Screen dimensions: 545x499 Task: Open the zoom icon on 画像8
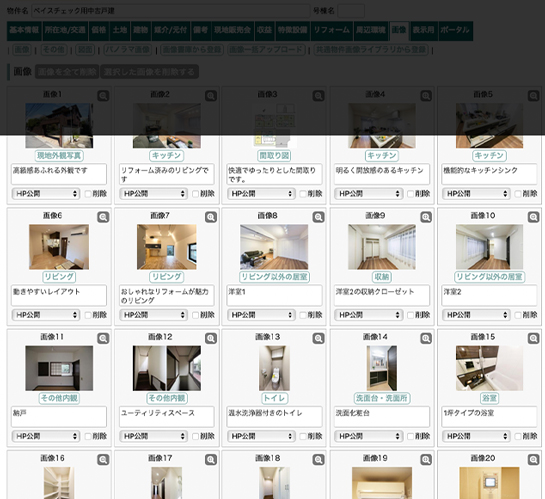tap(318, 217)
